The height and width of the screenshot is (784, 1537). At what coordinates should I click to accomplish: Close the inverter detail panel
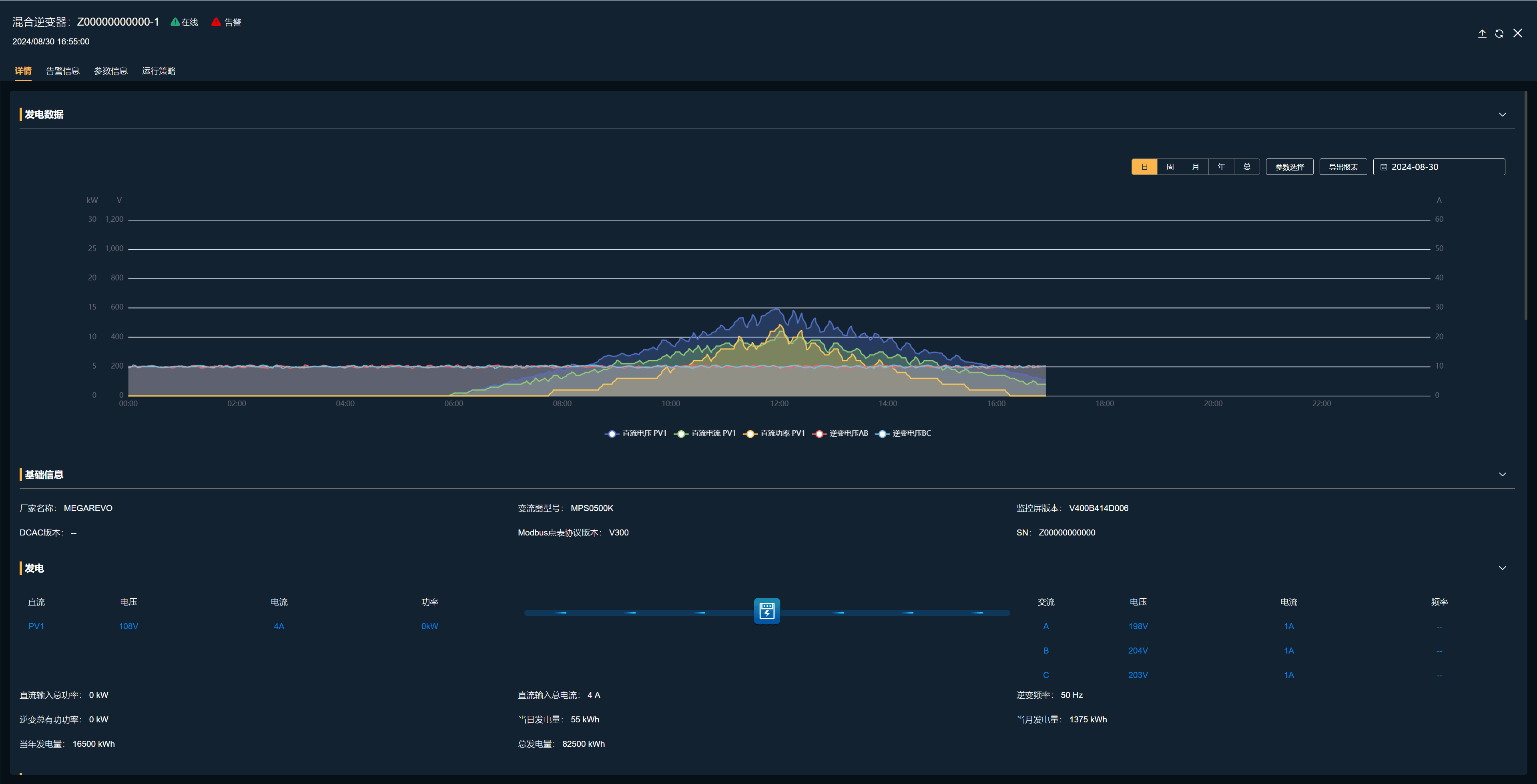pyautogui.click(x=1517, y=33)
